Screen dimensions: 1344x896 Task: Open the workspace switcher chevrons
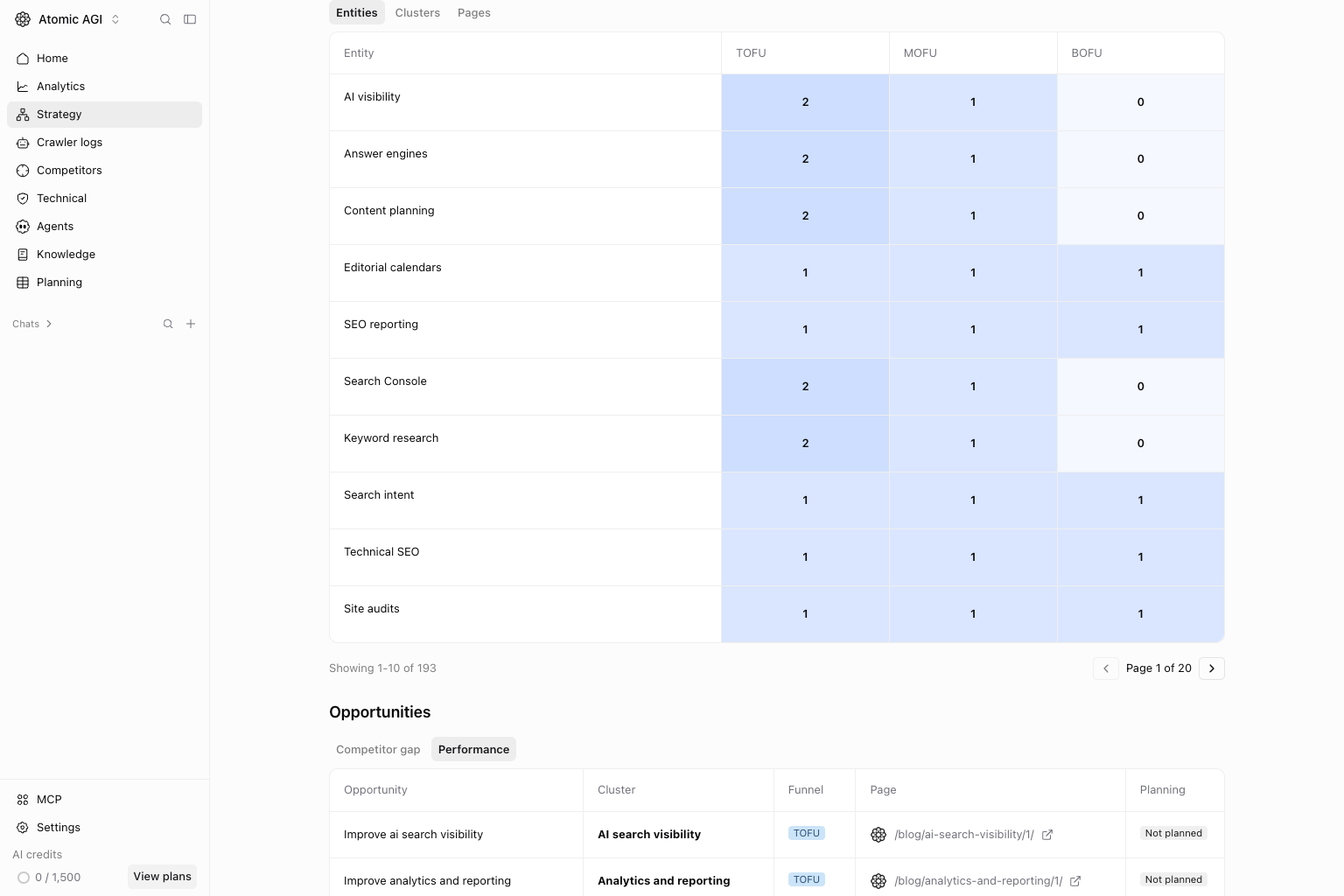(x=115, y=19)
